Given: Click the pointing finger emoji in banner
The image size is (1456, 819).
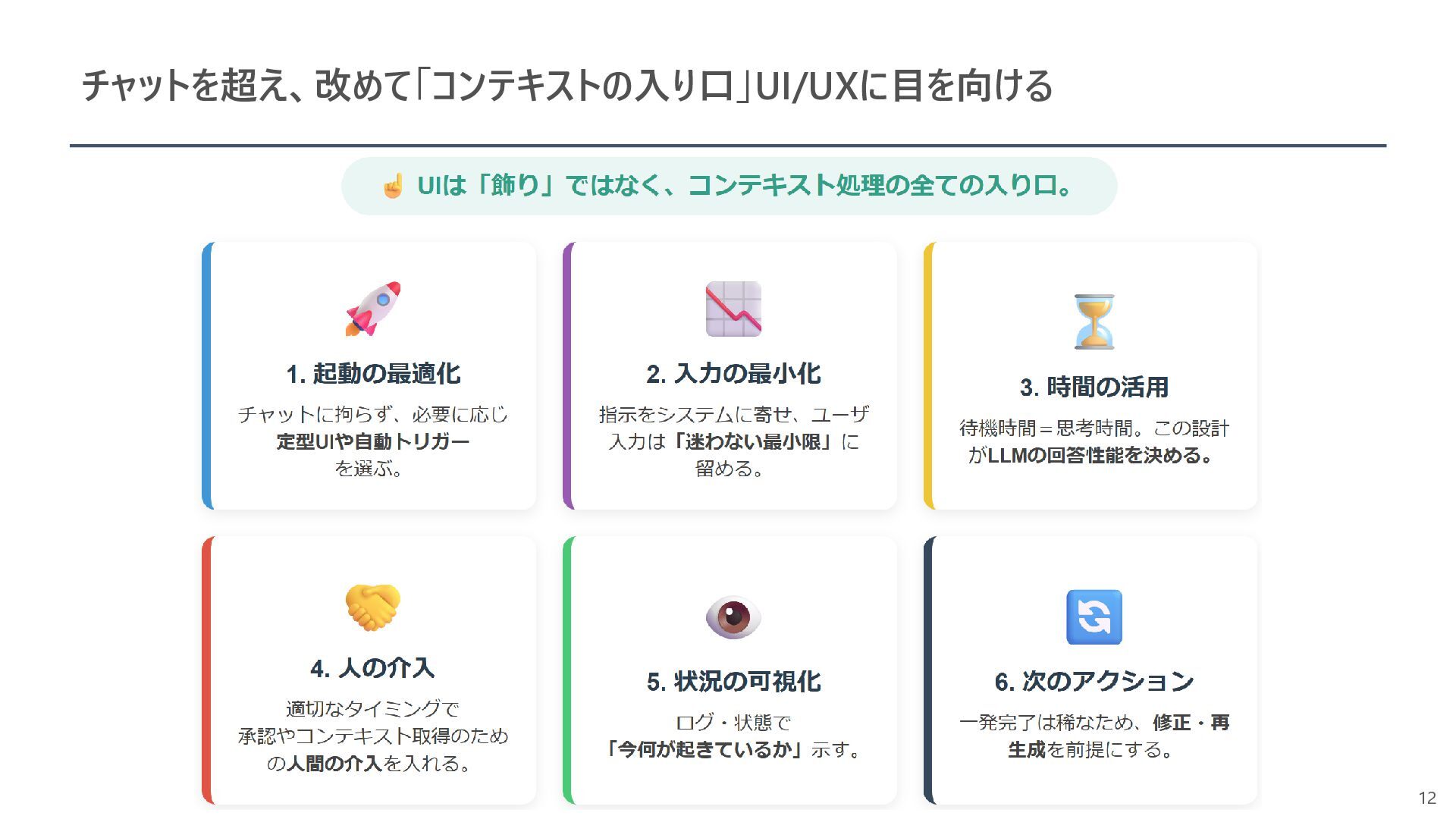Looking at the screenshot, I should [x=393, y=186].
